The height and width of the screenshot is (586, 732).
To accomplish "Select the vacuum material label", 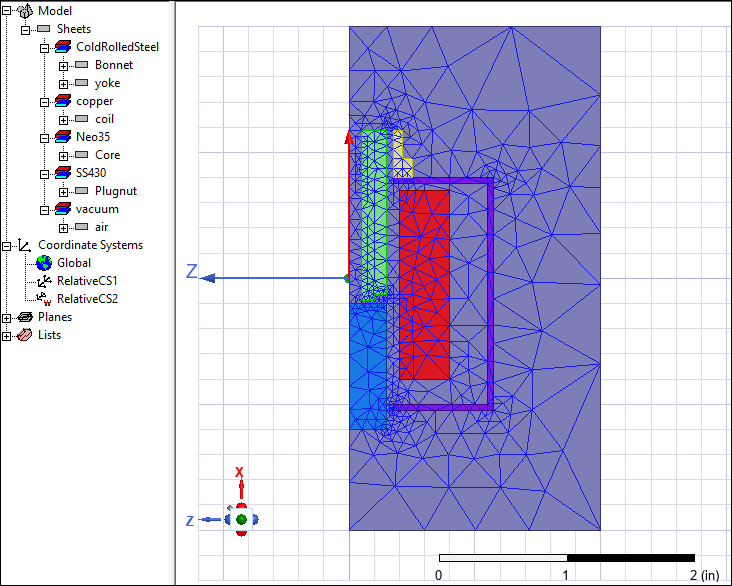I will coord(97,209).
